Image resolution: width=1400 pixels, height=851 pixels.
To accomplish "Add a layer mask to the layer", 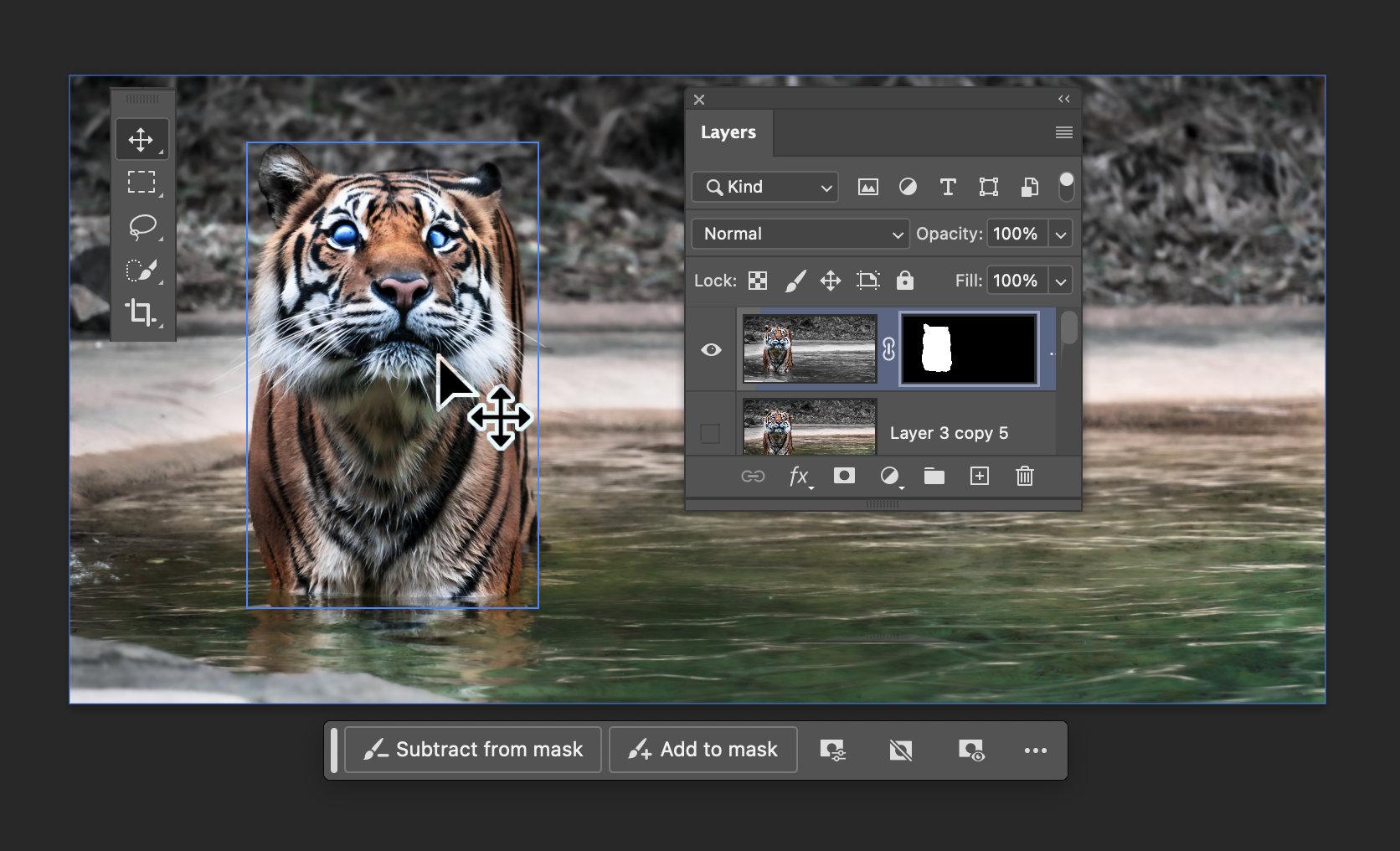I will pos(844,476).
